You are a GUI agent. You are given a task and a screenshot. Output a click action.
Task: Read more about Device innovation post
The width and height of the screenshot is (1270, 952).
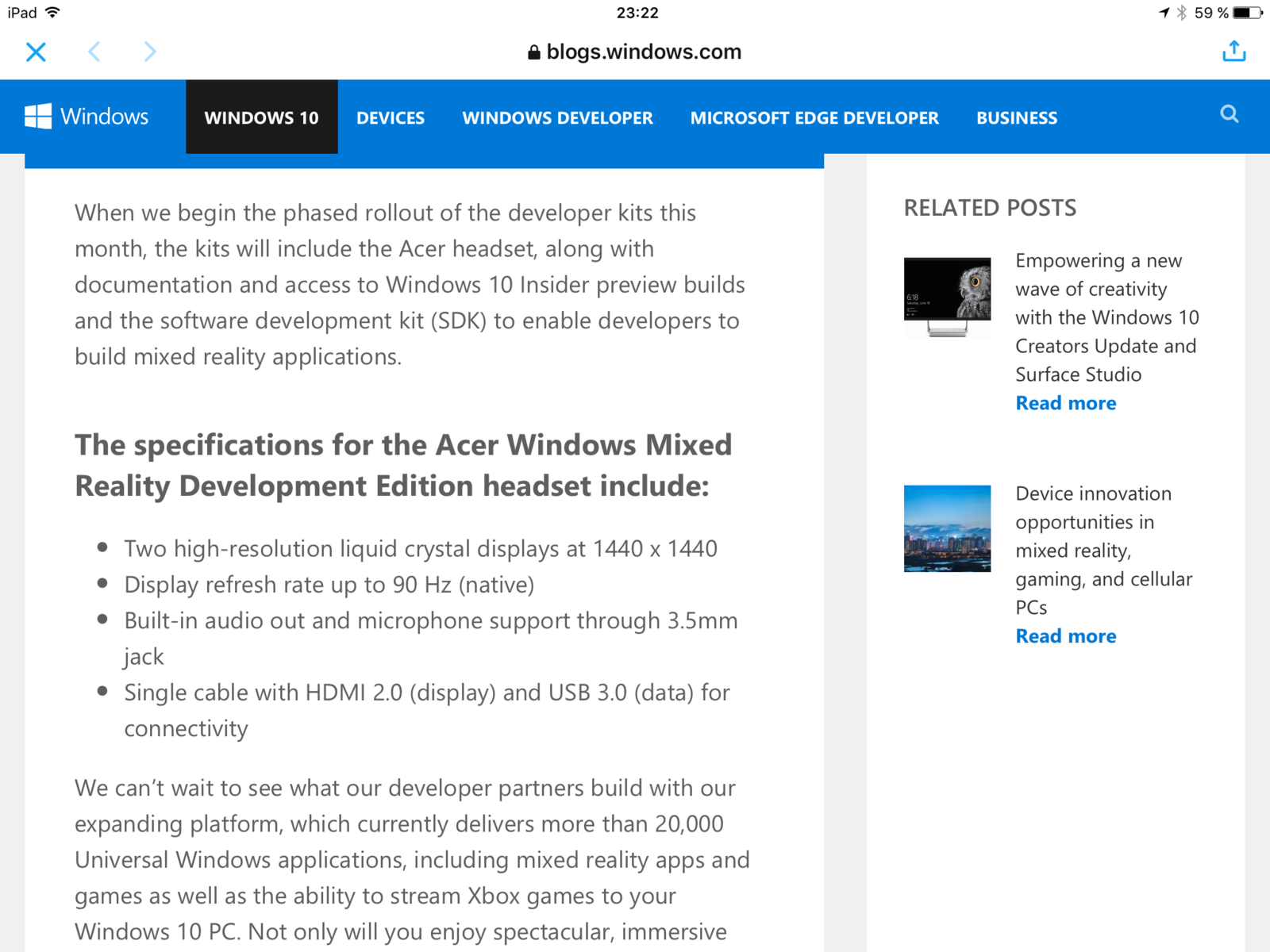coord(1066,636)
